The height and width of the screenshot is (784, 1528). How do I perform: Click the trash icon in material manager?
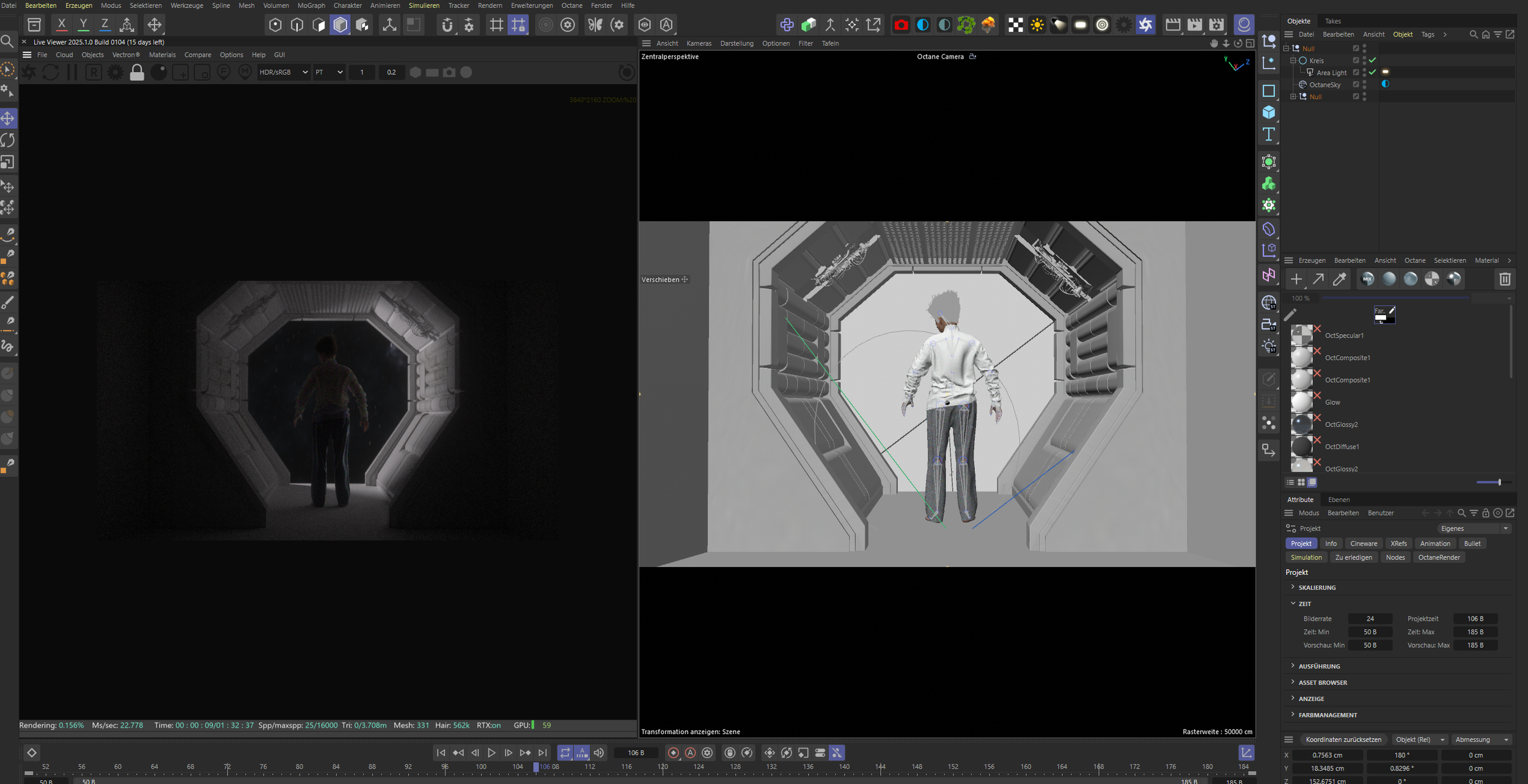pos(1504,279)
